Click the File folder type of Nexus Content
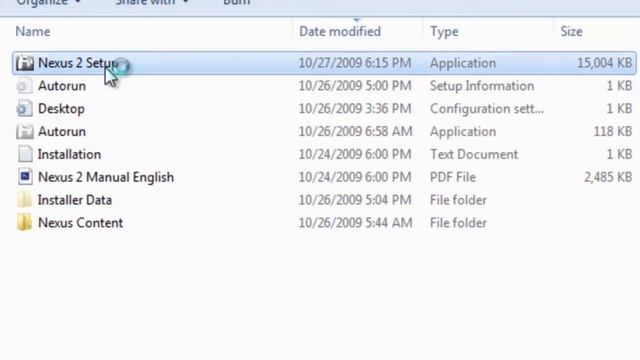The image size is (640, 360). coord(458,223)
